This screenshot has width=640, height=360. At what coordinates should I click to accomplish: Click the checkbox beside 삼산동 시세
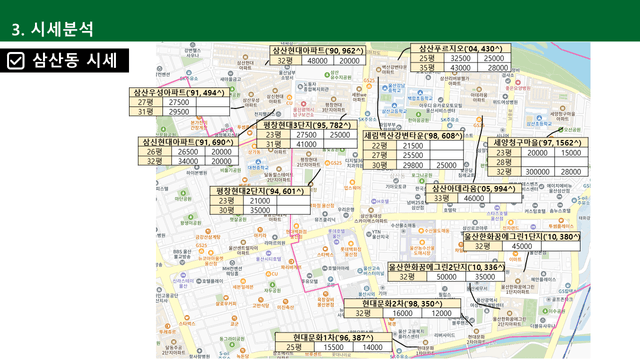point(16,61)
